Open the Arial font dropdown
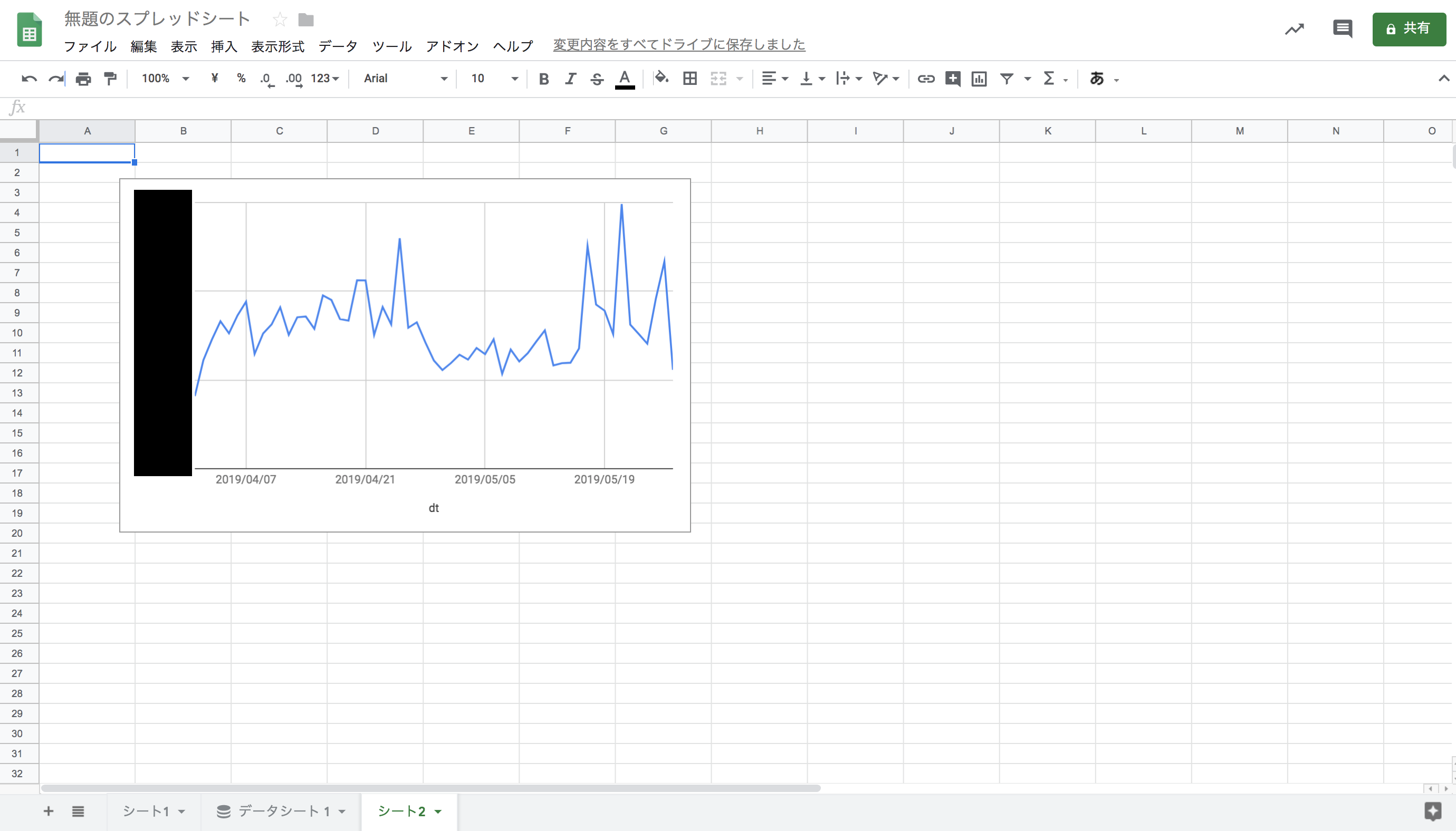The width and height of the screenshot is (1456, 831). coord(405,78)
